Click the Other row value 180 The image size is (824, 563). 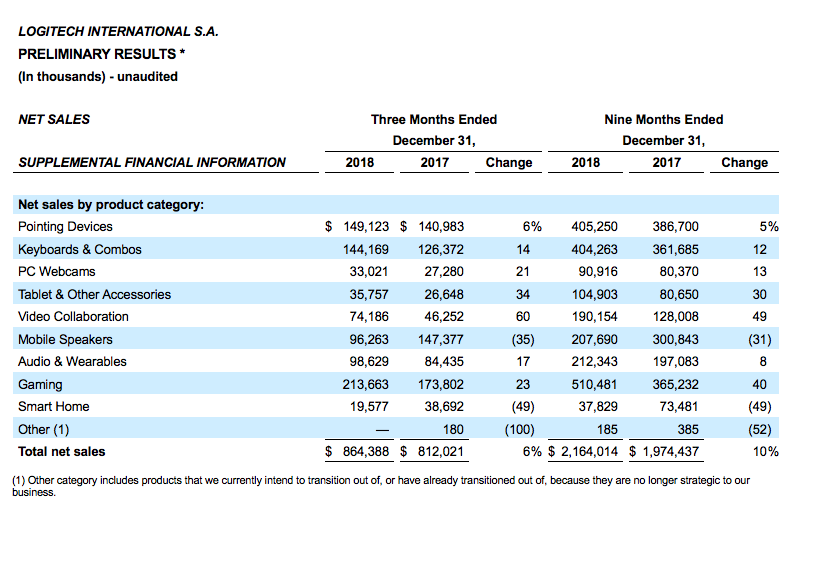coord(453,430)
